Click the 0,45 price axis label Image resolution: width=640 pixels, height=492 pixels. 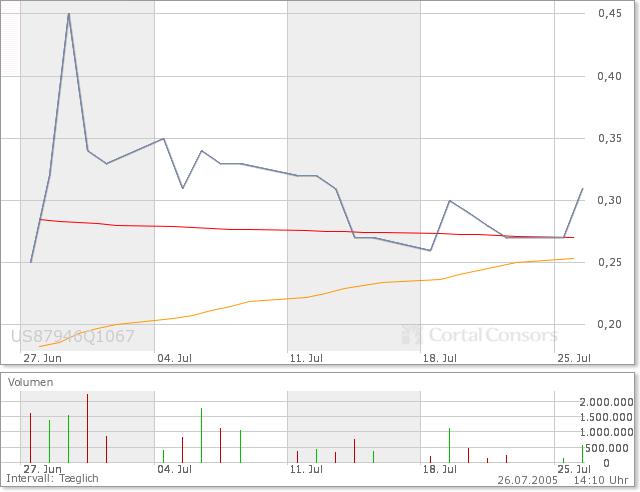(x=610, y=13)
